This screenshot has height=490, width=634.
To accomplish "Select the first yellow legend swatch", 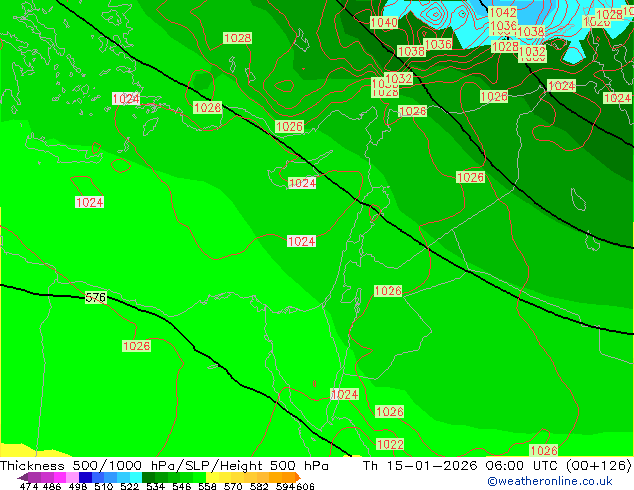I will coord(212,477).
